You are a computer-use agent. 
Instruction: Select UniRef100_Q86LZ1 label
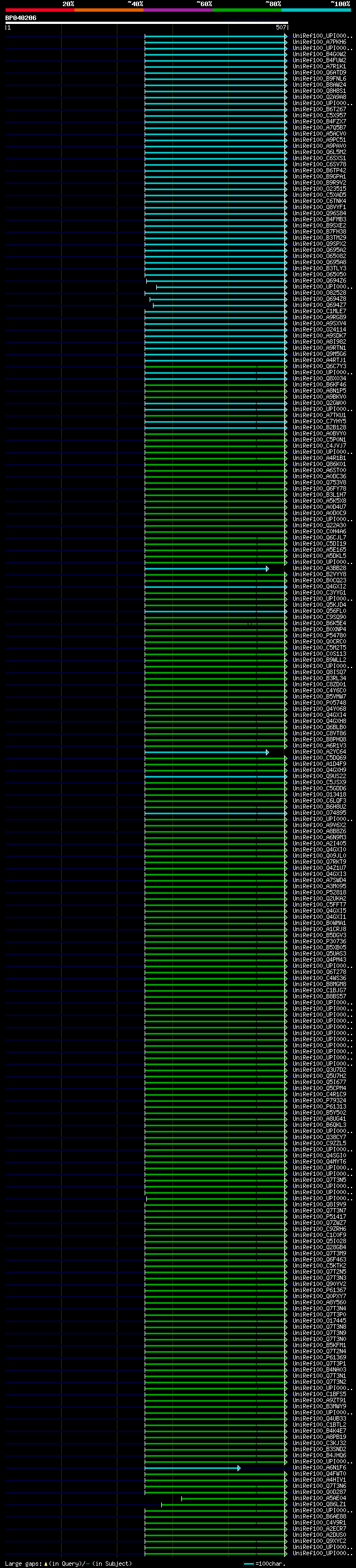pyautogui.click(x=319, y=1505)
